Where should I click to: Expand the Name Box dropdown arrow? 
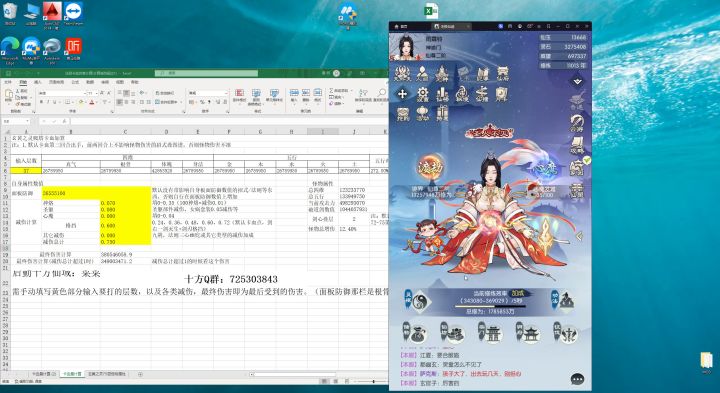coord(28,121)
